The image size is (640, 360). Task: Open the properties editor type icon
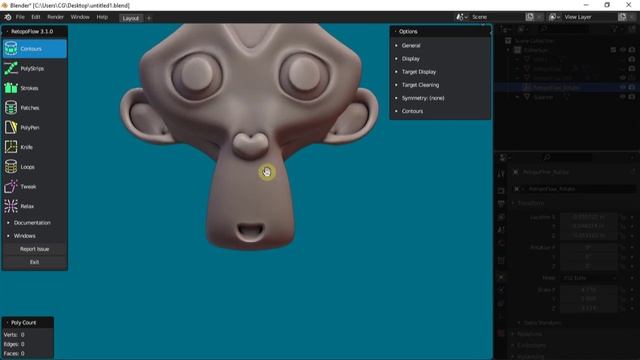pos(504,157)
